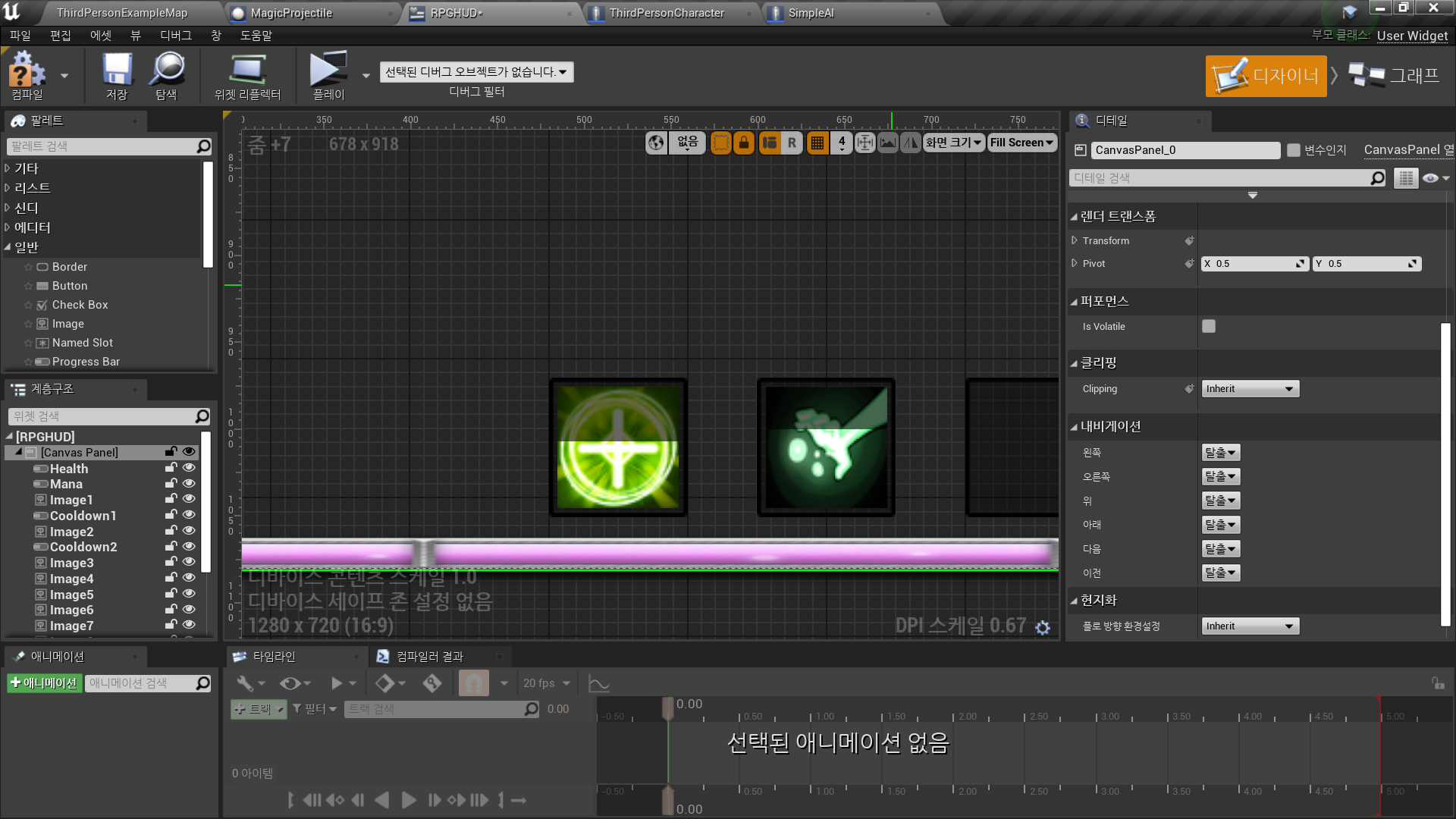Toggle visibility of the Cooldown2 widget
This screenshot has height=819, width=1456.
pos(189,547)
